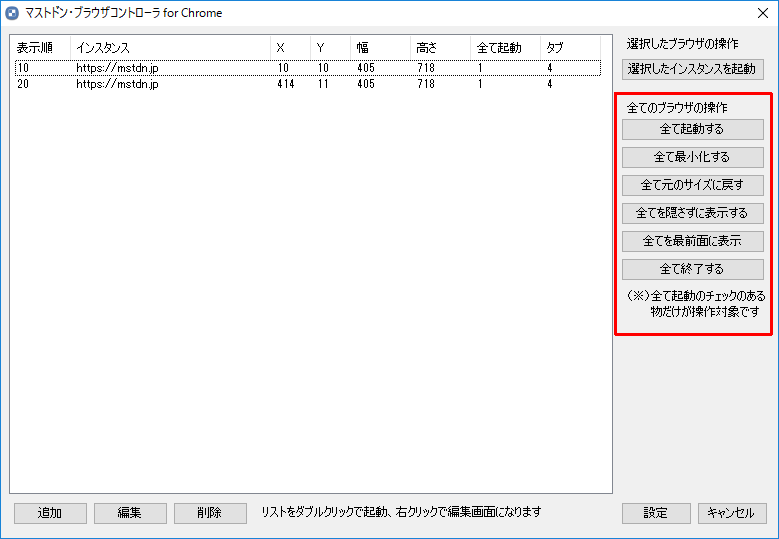Click 全て終了する button
This screenshot has width=779, height=539.
tap(693, 269)
